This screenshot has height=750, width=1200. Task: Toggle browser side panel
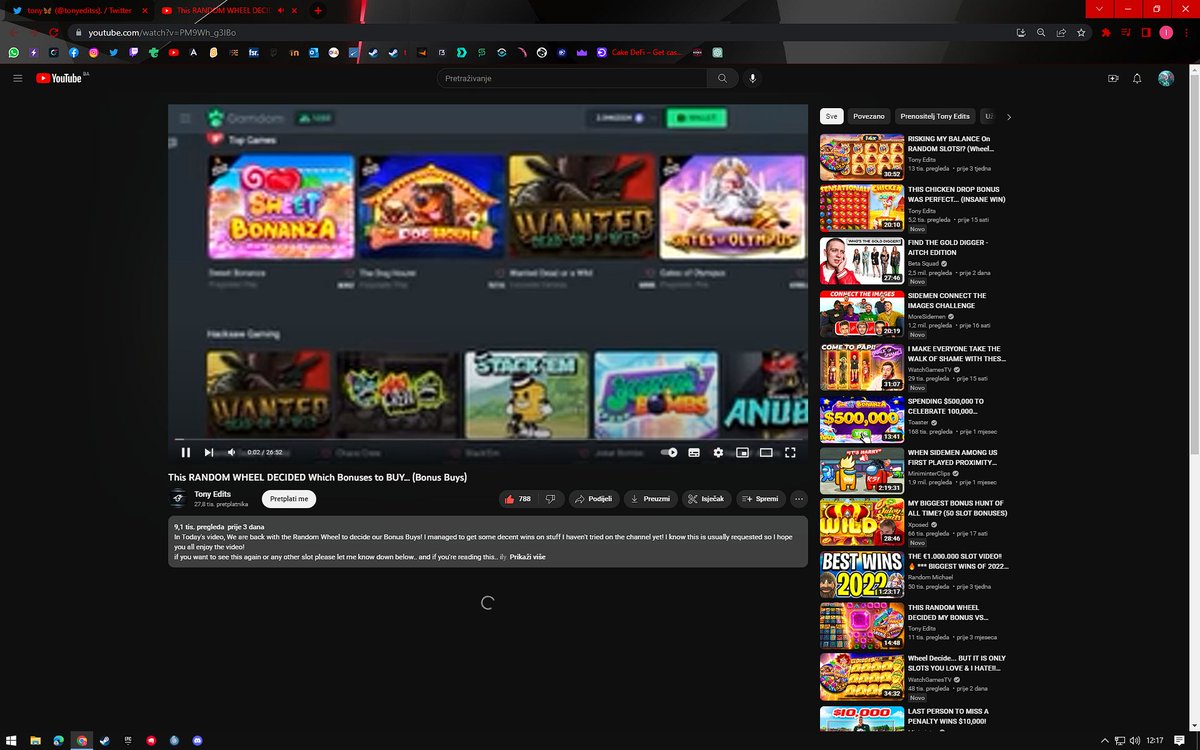[1146, 32]
